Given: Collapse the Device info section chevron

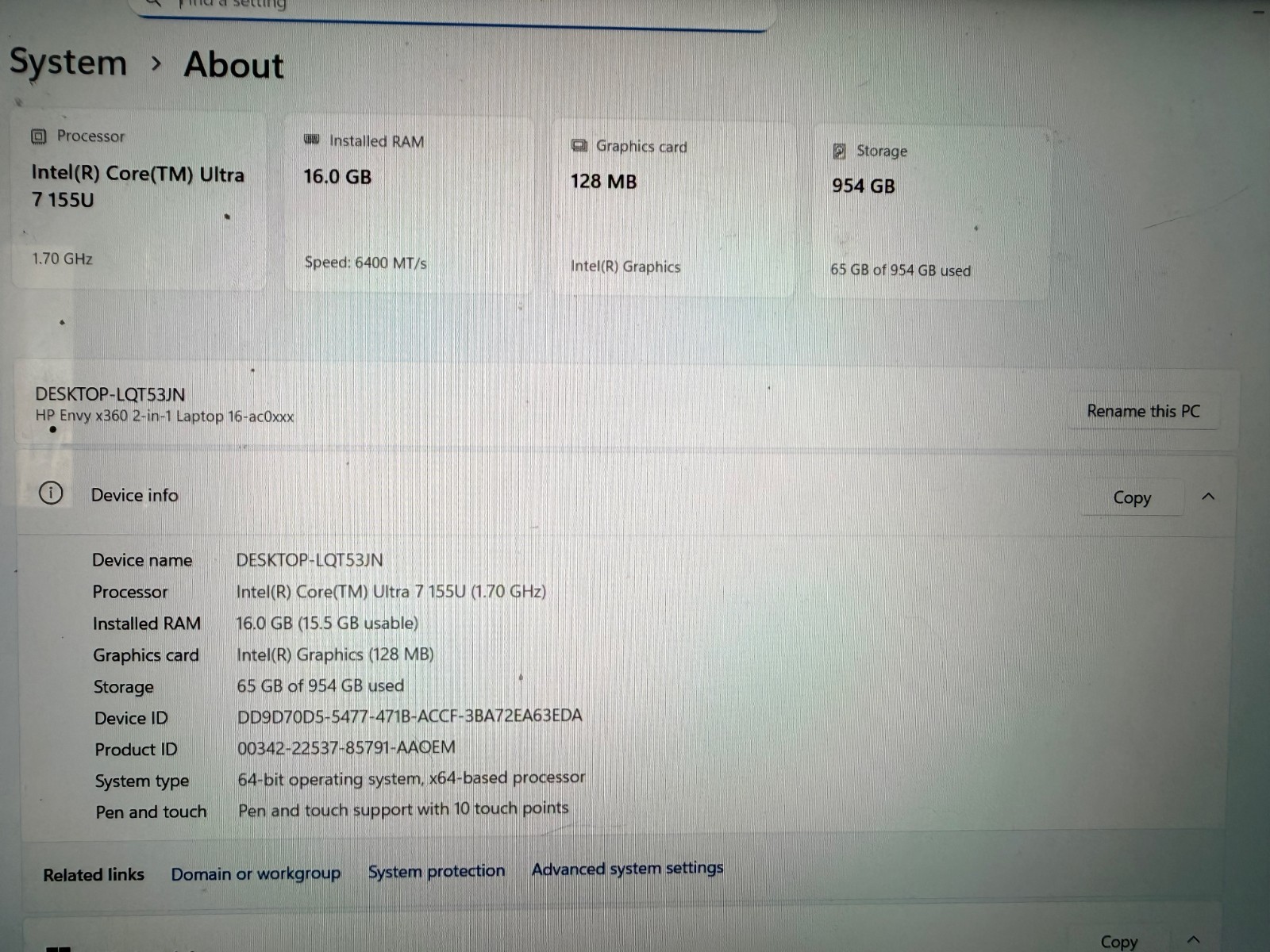Looking at the screenshot, I should point(1208,497).
